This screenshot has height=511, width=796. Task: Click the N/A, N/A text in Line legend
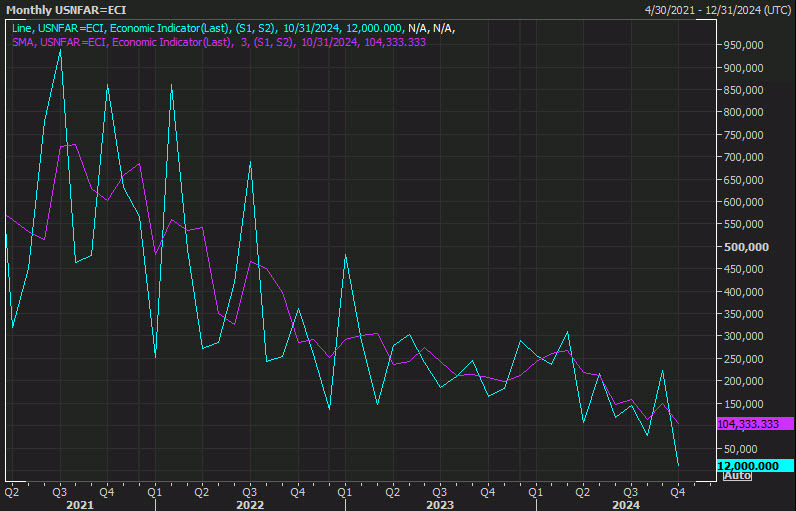(431, 29)
